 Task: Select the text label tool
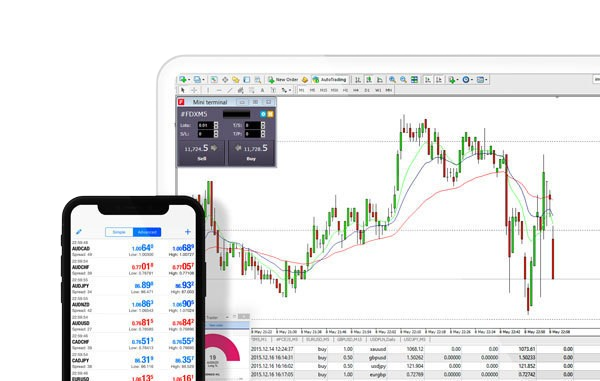(273, 90)
